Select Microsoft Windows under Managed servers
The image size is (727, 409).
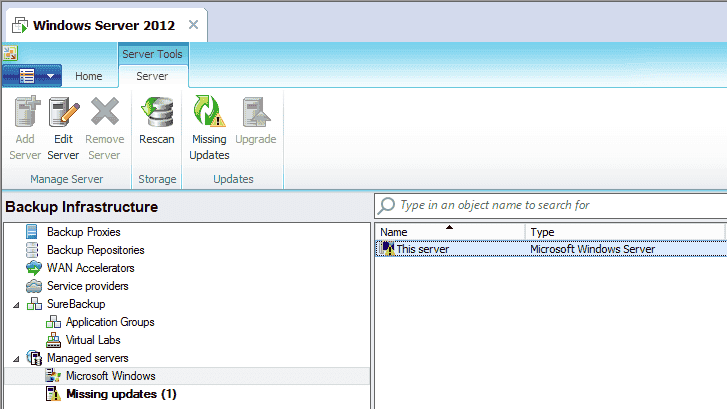[110, 376]
